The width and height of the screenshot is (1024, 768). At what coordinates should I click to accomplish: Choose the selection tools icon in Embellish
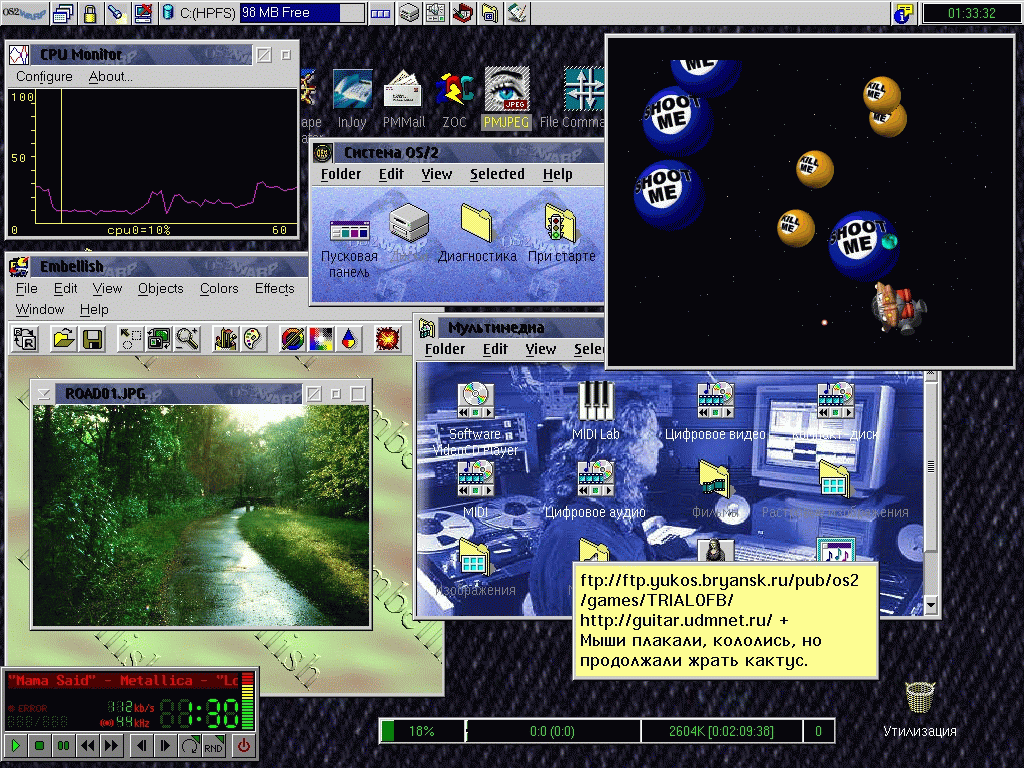130,339
